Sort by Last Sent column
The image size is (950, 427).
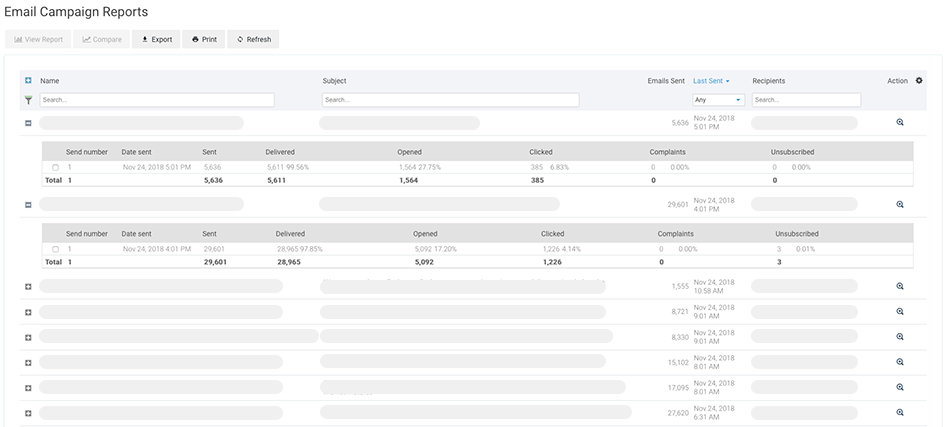(711, 81)
